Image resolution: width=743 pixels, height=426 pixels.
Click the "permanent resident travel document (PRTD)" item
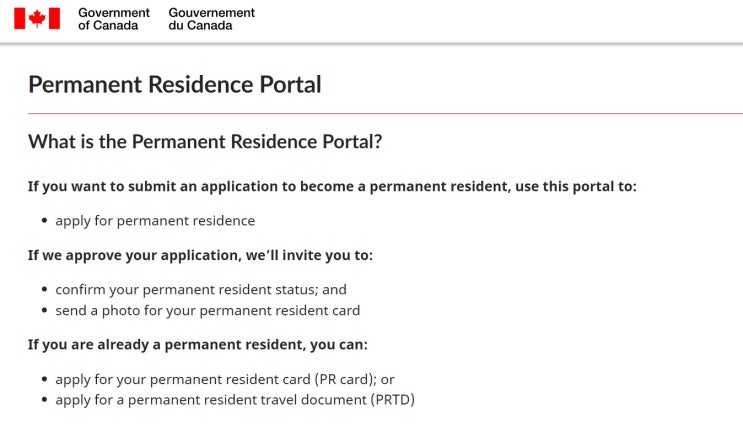[235, 400]
